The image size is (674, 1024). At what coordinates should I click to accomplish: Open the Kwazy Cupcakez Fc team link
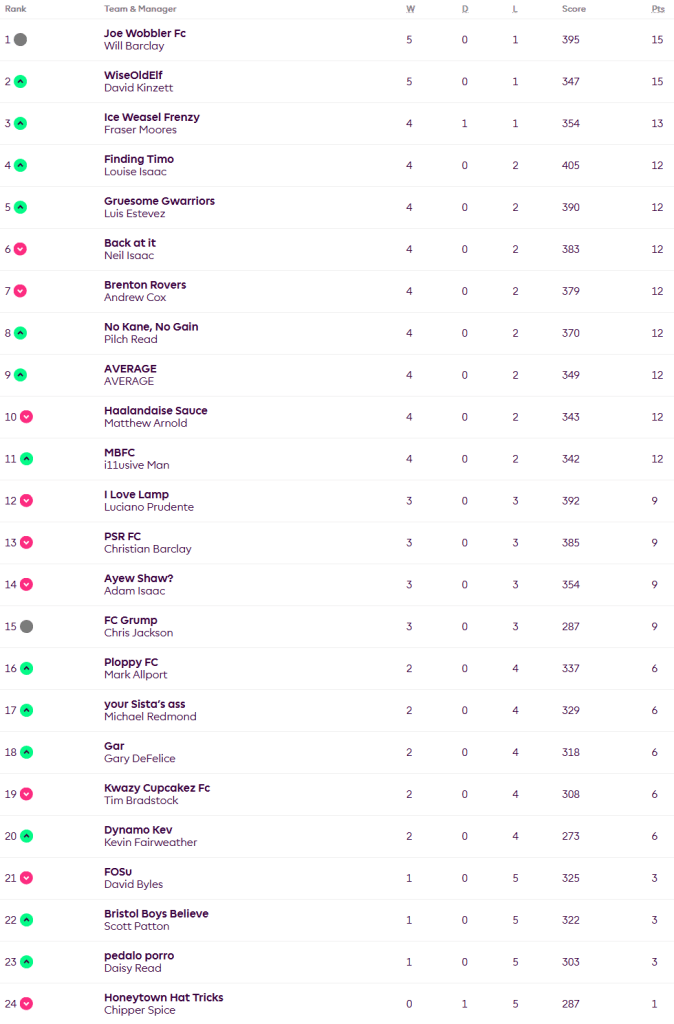[x=157, y=788]
